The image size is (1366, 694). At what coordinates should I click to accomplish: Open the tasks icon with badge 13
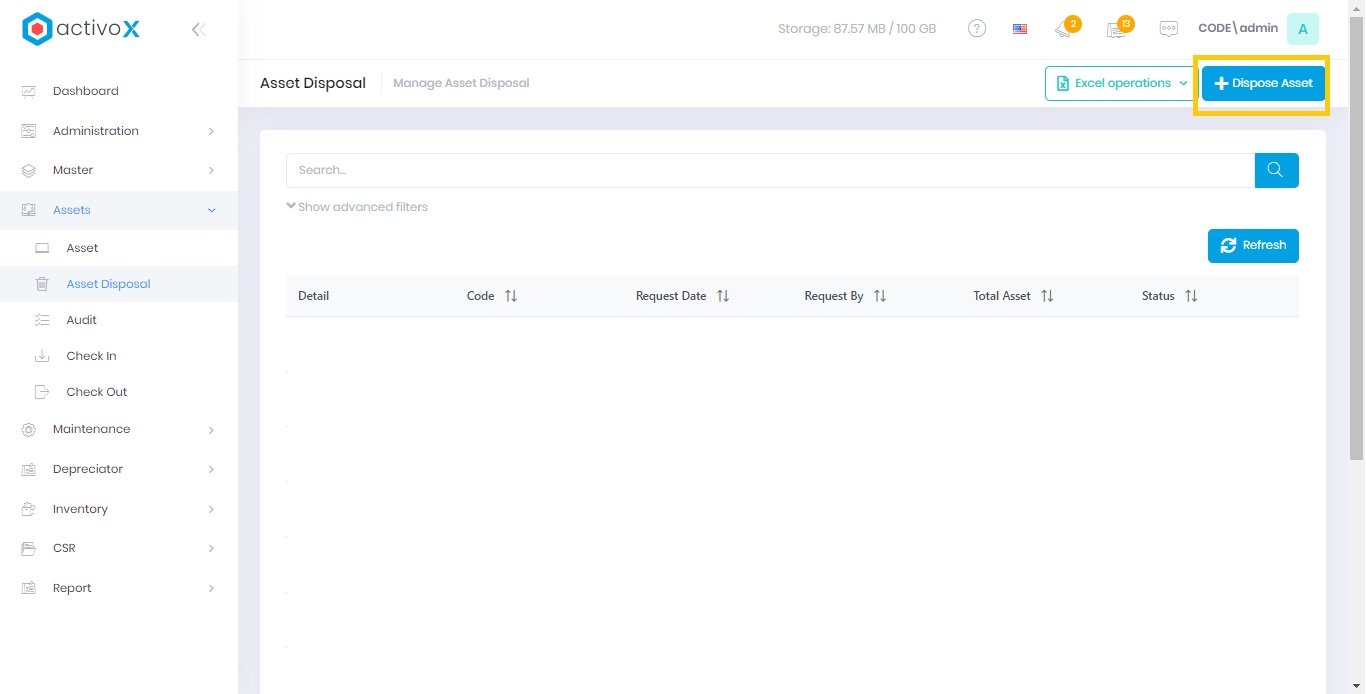(x=1117, y=29)
